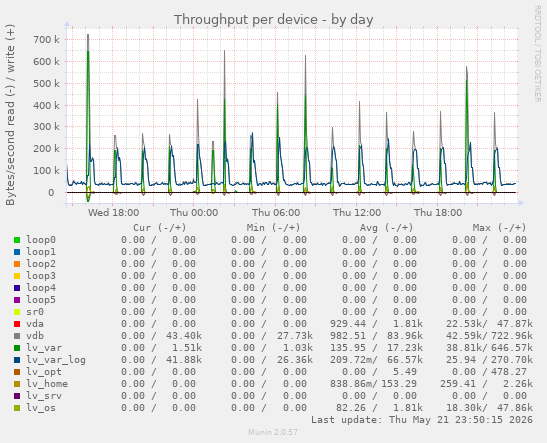The height and width of the screenshot is (443, 547).
Task: Click the 'Avg (-/+)' column header
Action: coord(387,228)
